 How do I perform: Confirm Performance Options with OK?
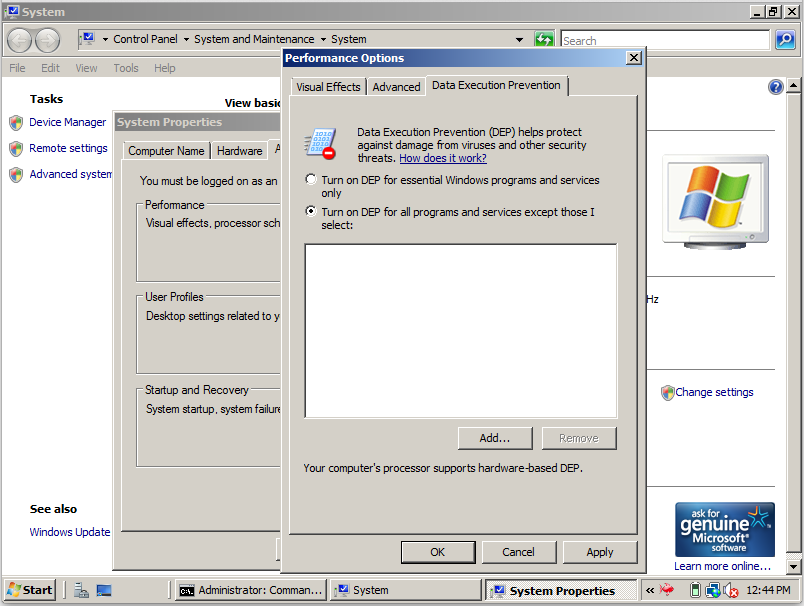[438, 552]
